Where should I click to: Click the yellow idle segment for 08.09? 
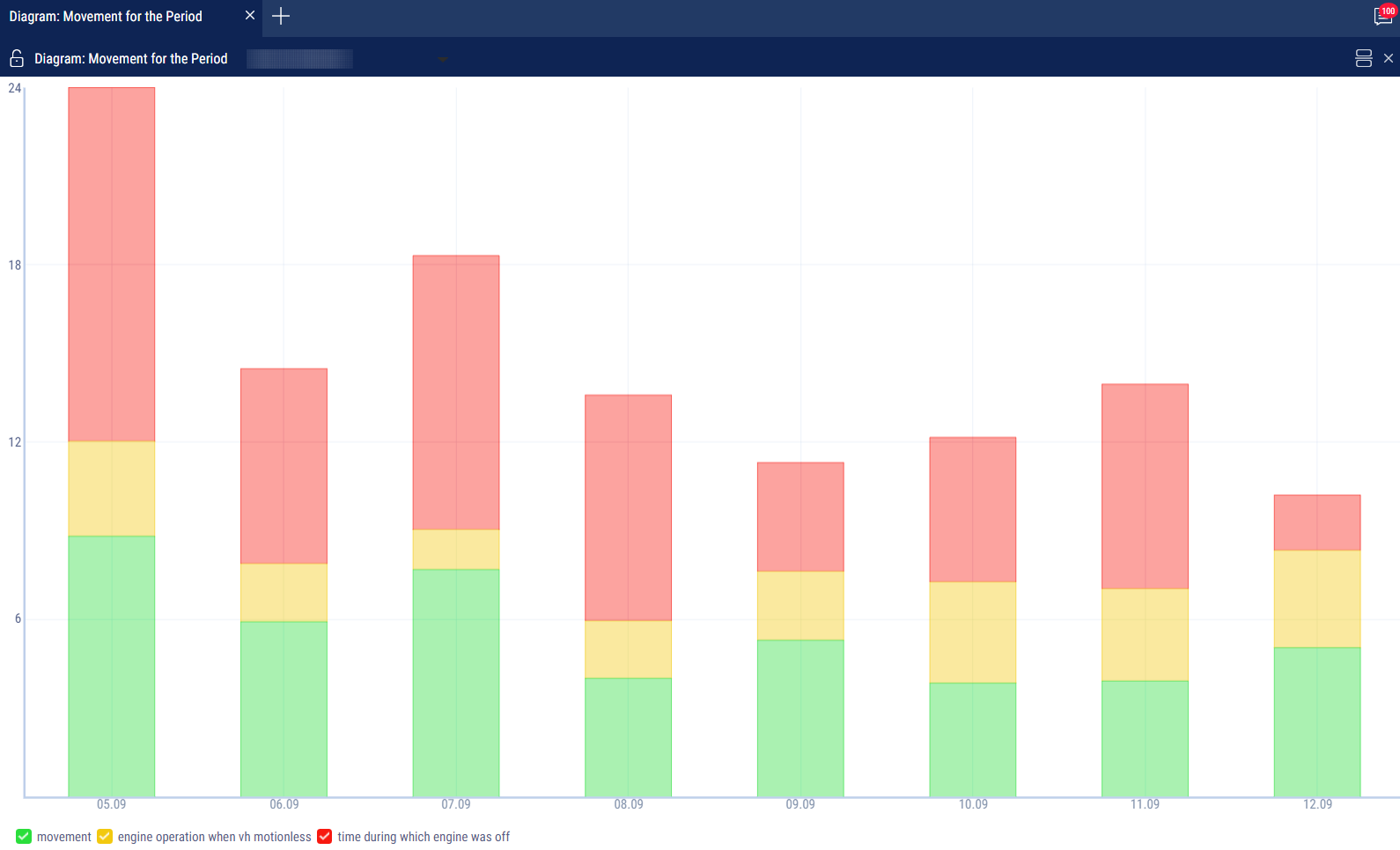[629, 649]
